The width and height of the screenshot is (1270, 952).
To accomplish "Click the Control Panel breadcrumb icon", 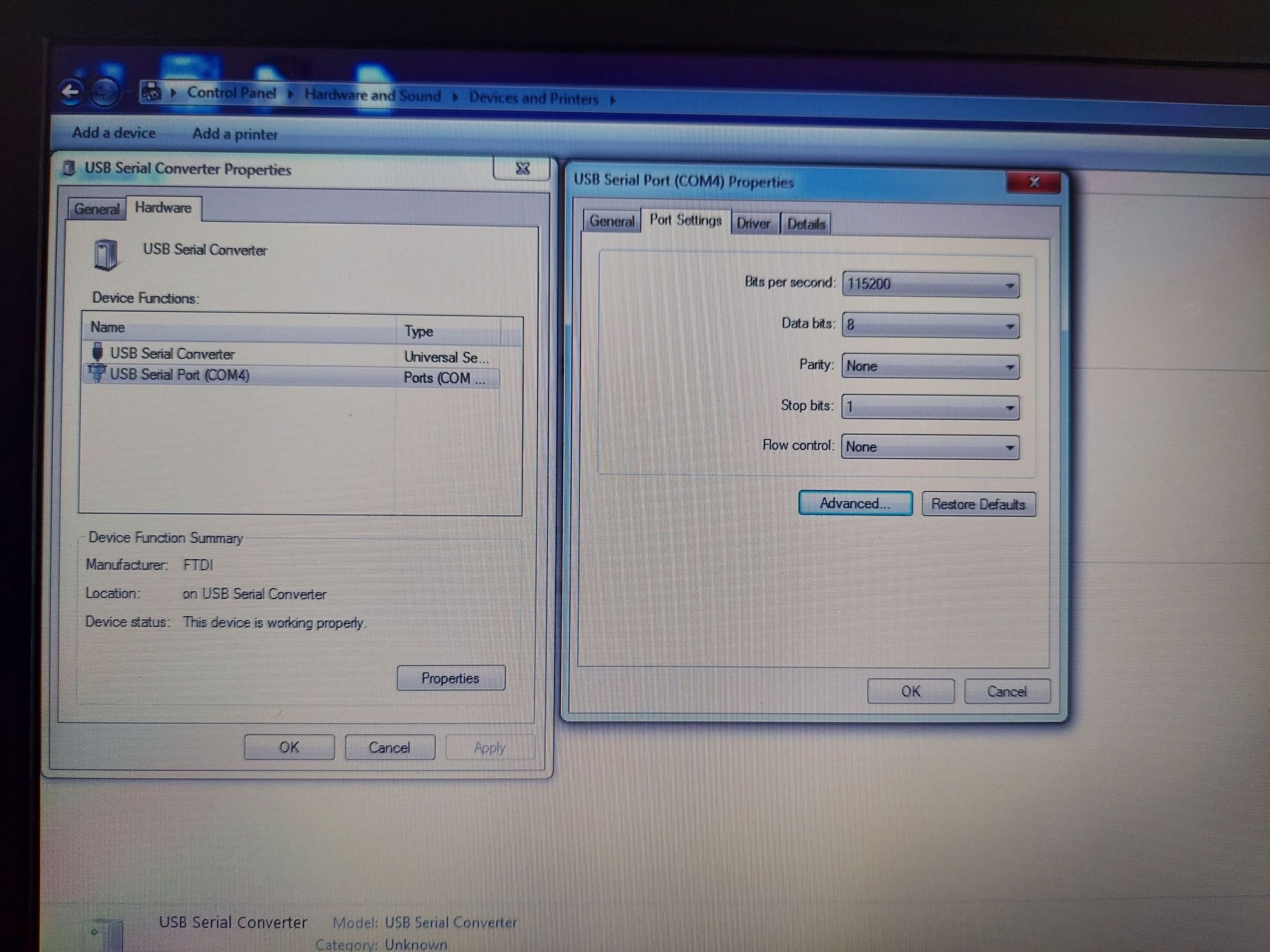I will point(150,93).
